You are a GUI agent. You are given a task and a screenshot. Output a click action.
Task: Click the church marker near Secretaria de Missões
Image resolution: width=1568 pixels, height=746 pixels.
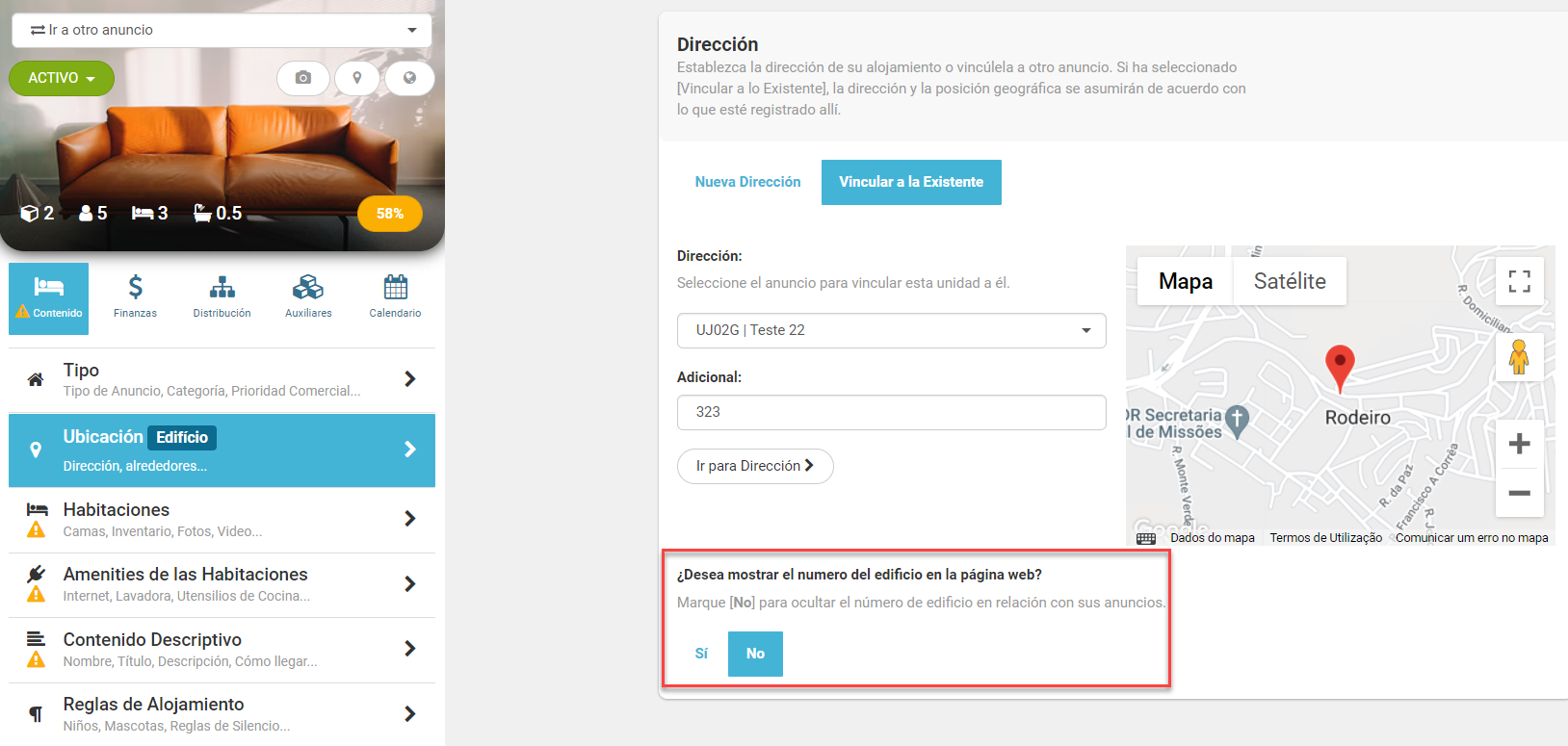point(1237,421)
